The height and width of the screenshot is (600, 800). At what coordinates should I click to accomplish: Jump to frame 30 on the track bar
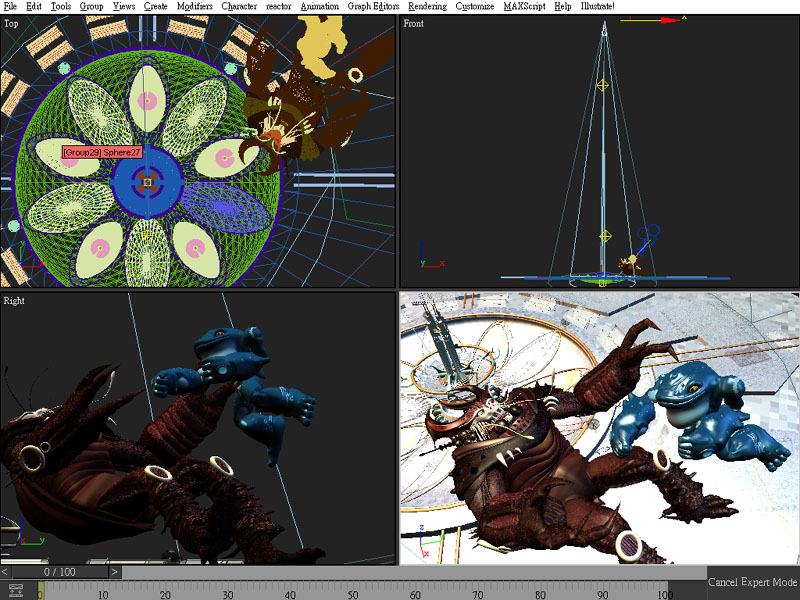(228, 594)
